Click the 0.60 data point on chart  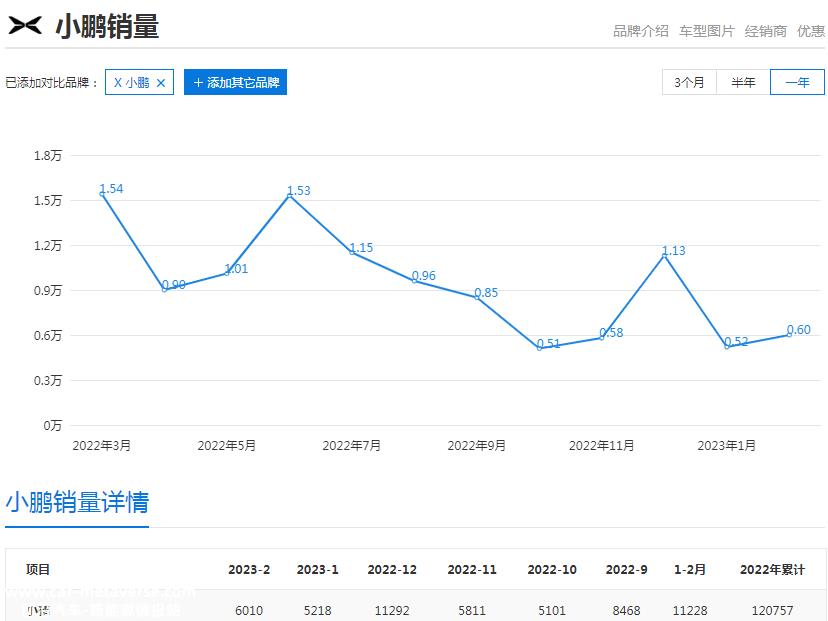coord(789,334)
